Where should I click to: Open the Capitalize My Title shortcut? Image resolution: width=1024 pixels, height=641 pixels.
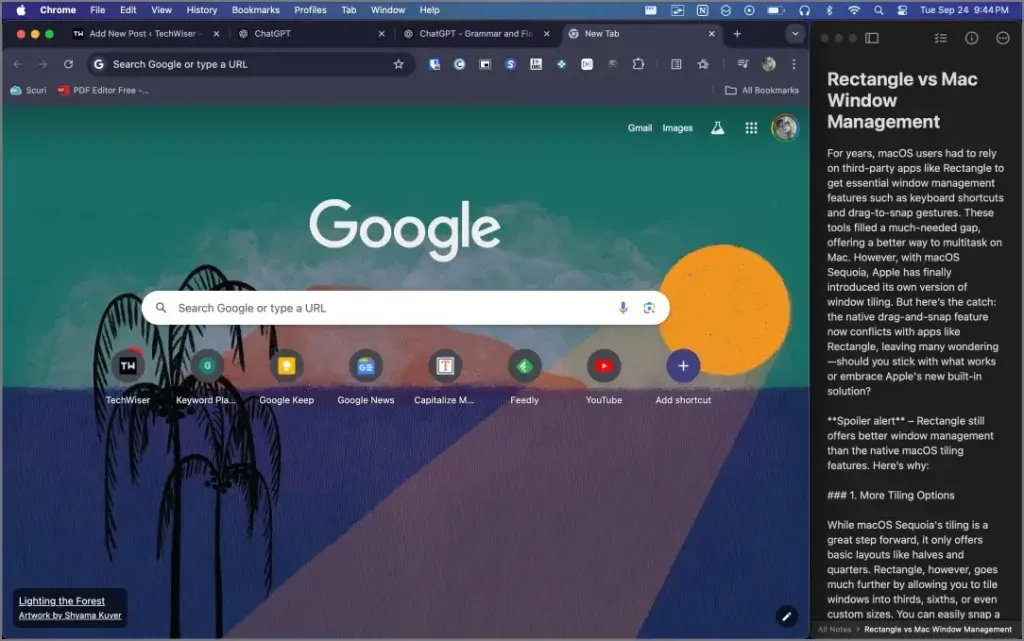point(445,376)
